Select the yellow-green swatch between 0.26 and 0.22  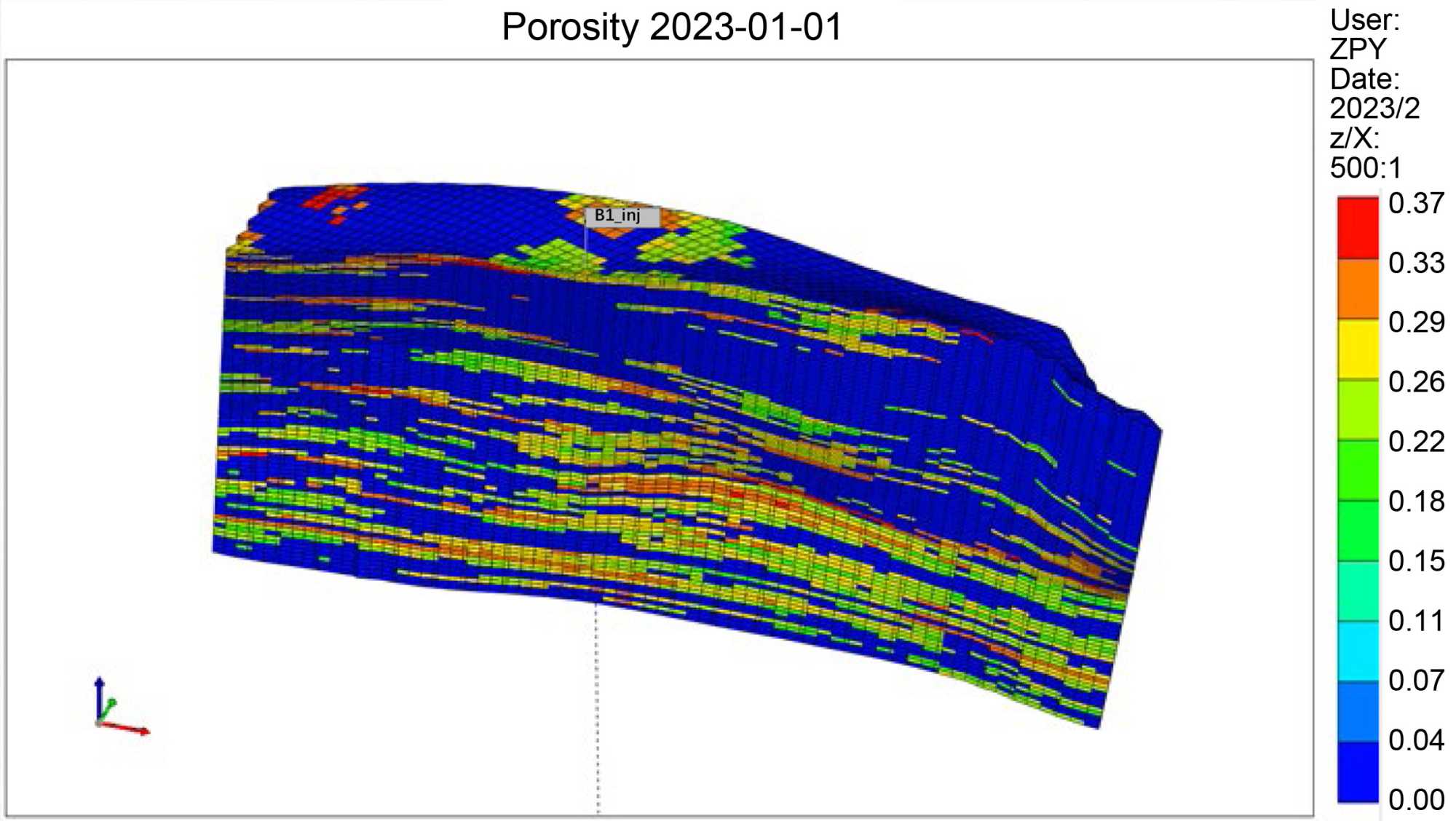pos(1357,408)
